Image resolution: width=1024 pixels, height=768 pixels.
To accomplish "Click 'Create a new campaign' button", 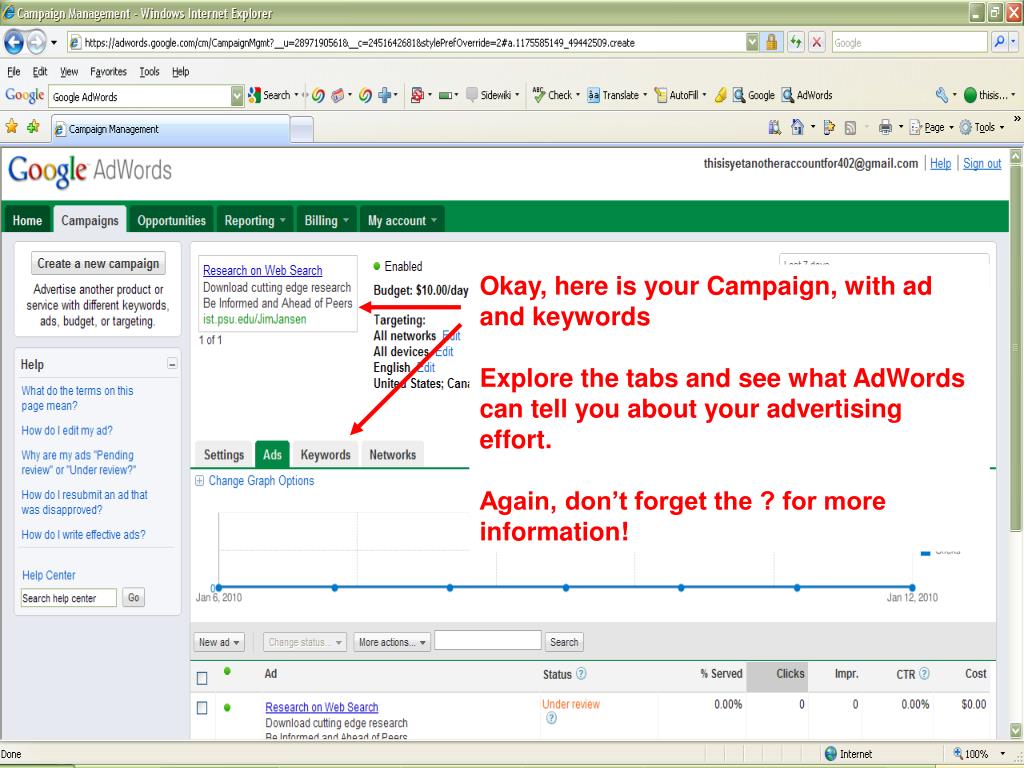I will pyautogui.click(x=98, y=263).
